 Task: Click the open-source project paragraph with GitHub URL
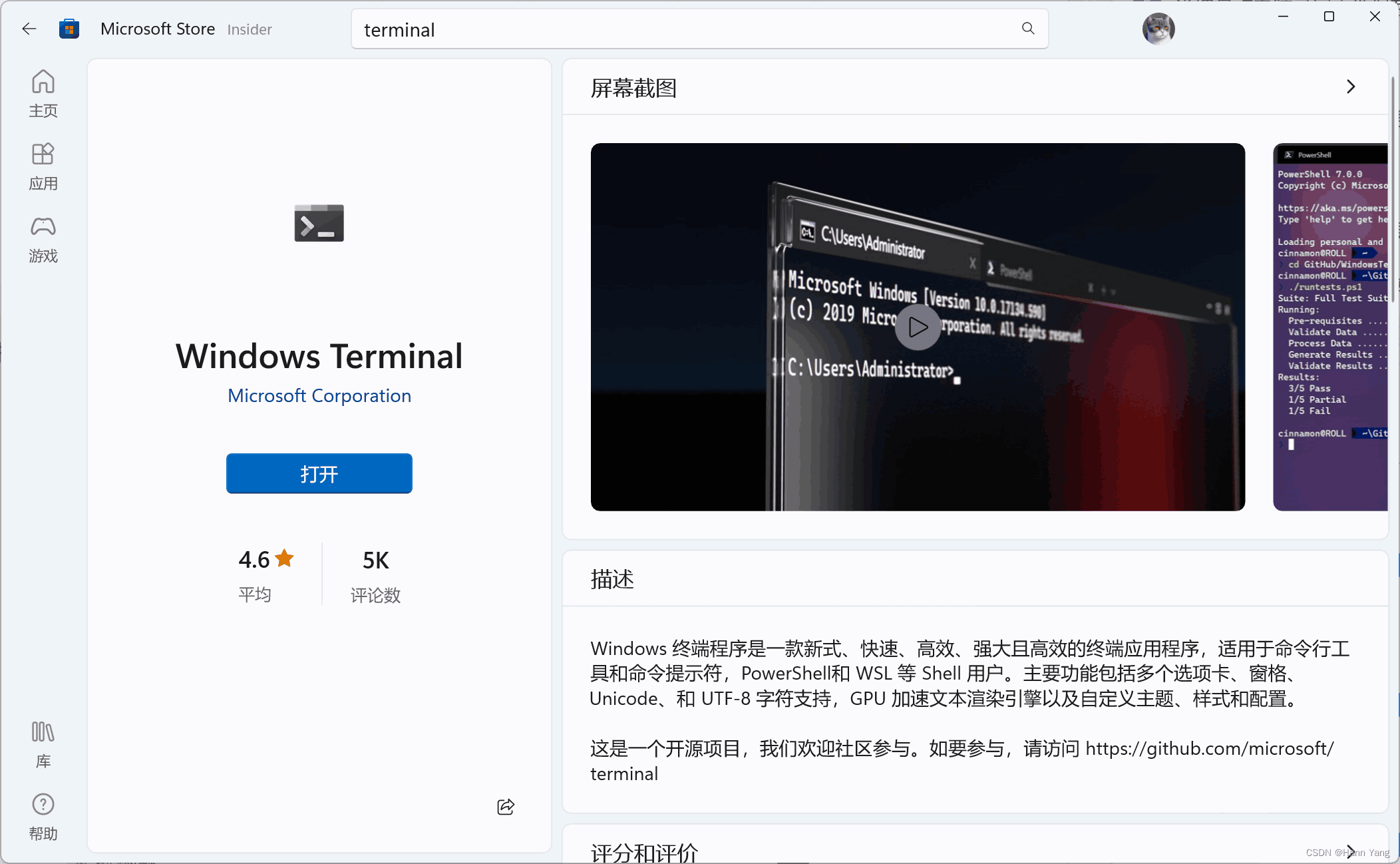pyautogui.click(x=962, y=761)
